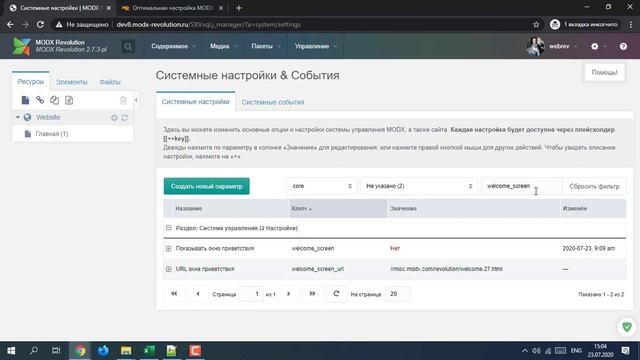This screenshot has height=360, width=640.
Task: Select the Системные настройки tab
Action: [196, 102]
